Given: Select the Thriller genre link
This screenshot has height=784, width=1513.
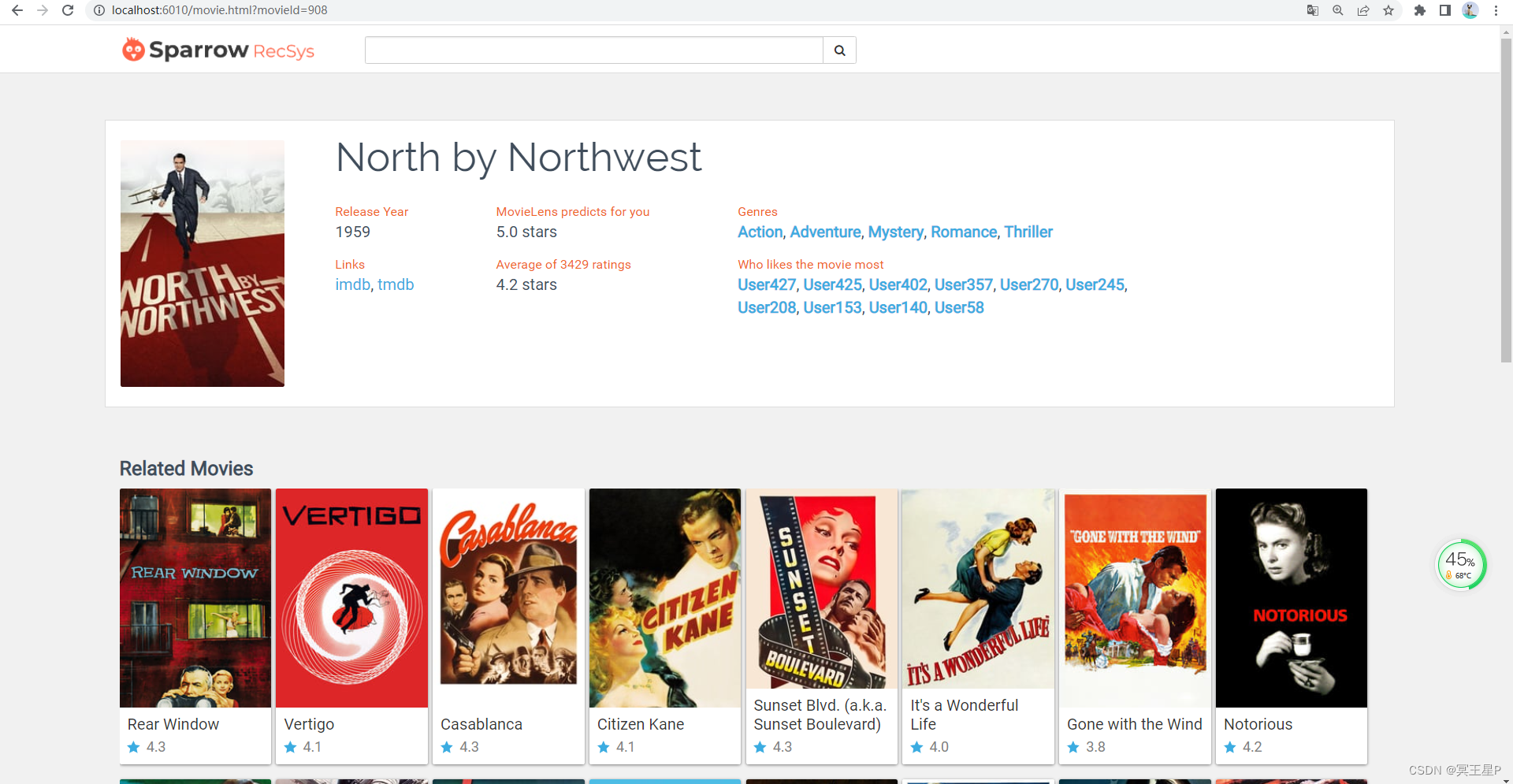Looking at the screenshot, I should [1028, 232].
